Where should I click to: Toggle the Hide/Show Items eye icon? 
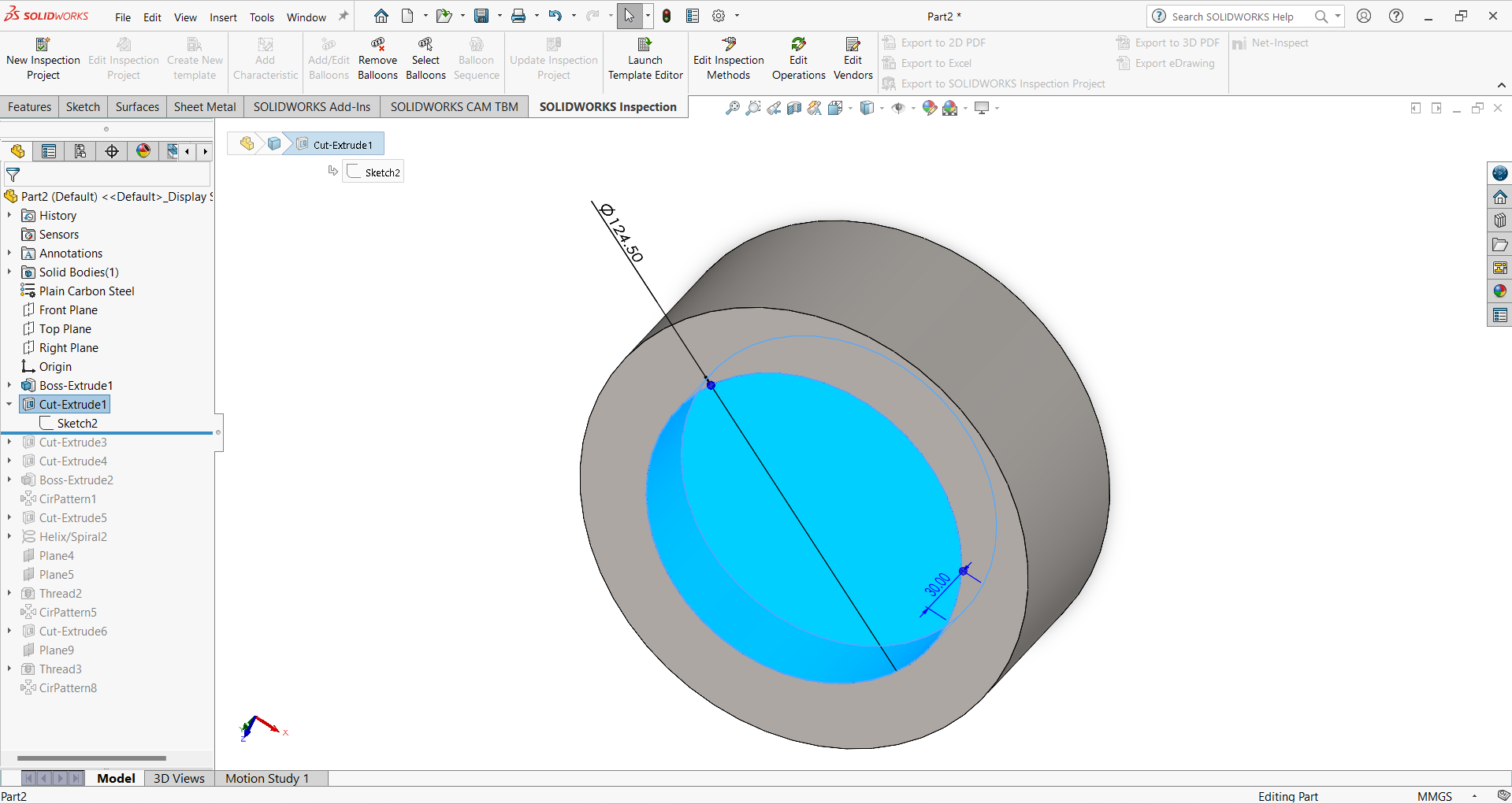click(x=897, y=108)
